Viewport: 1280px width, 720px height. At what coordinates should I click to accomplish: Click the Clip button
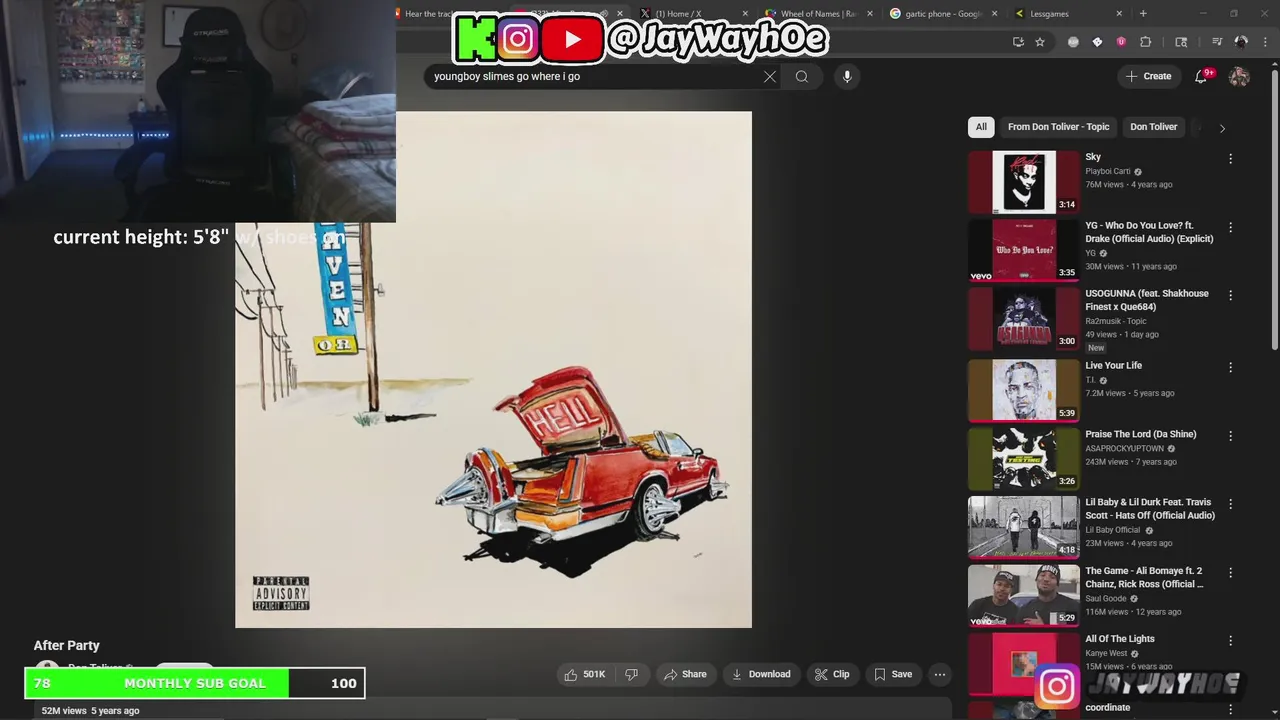tap(832, 674)
